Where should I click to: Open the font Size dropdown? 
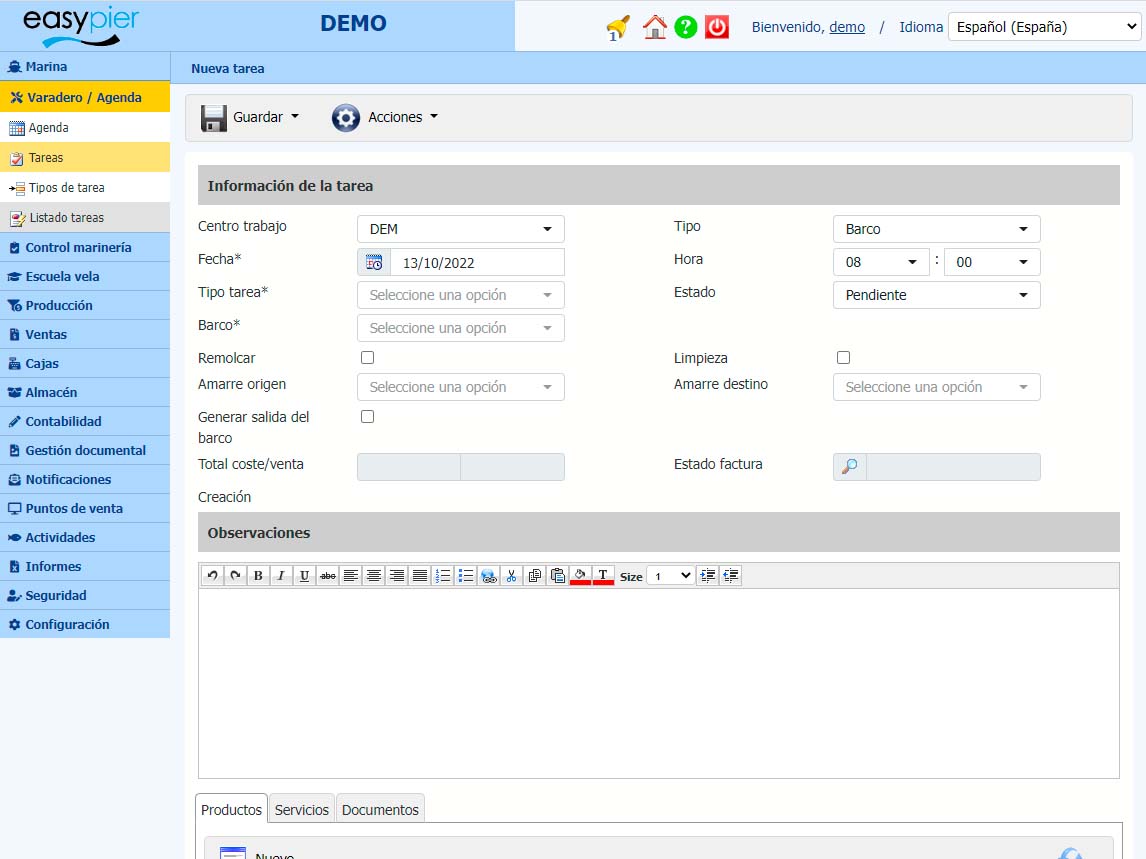[x=671, y=576]
